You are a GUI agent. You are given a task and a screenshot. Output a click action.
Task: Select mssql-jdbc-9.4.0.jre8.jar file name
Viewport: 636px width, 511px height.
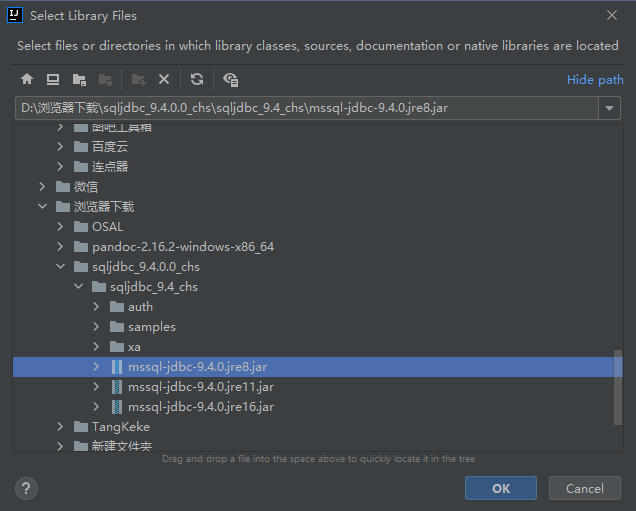(198, 367)
